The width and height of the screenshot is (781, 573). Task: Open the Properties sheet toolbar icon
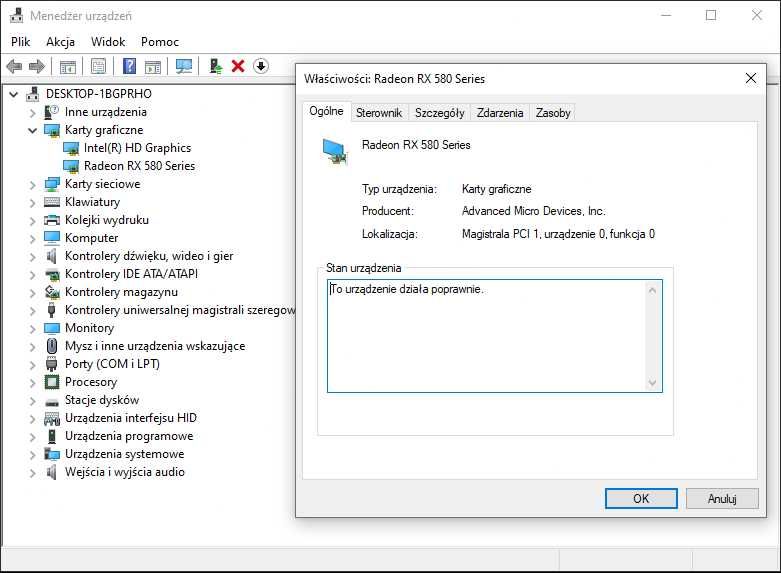point(98,66)
